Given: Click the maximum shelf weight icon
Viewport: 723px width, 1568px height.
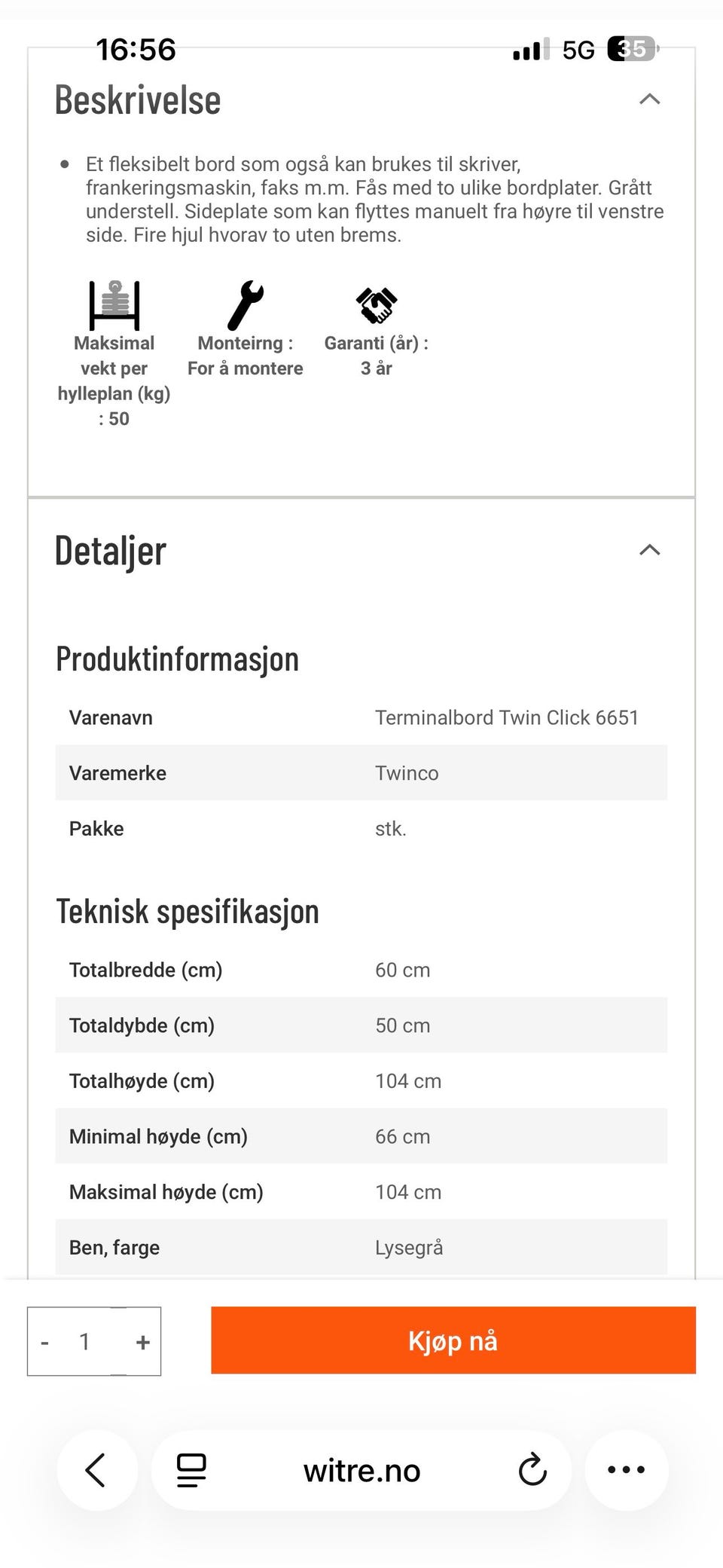Looking at the screenshot, I should tap(114, 305).
